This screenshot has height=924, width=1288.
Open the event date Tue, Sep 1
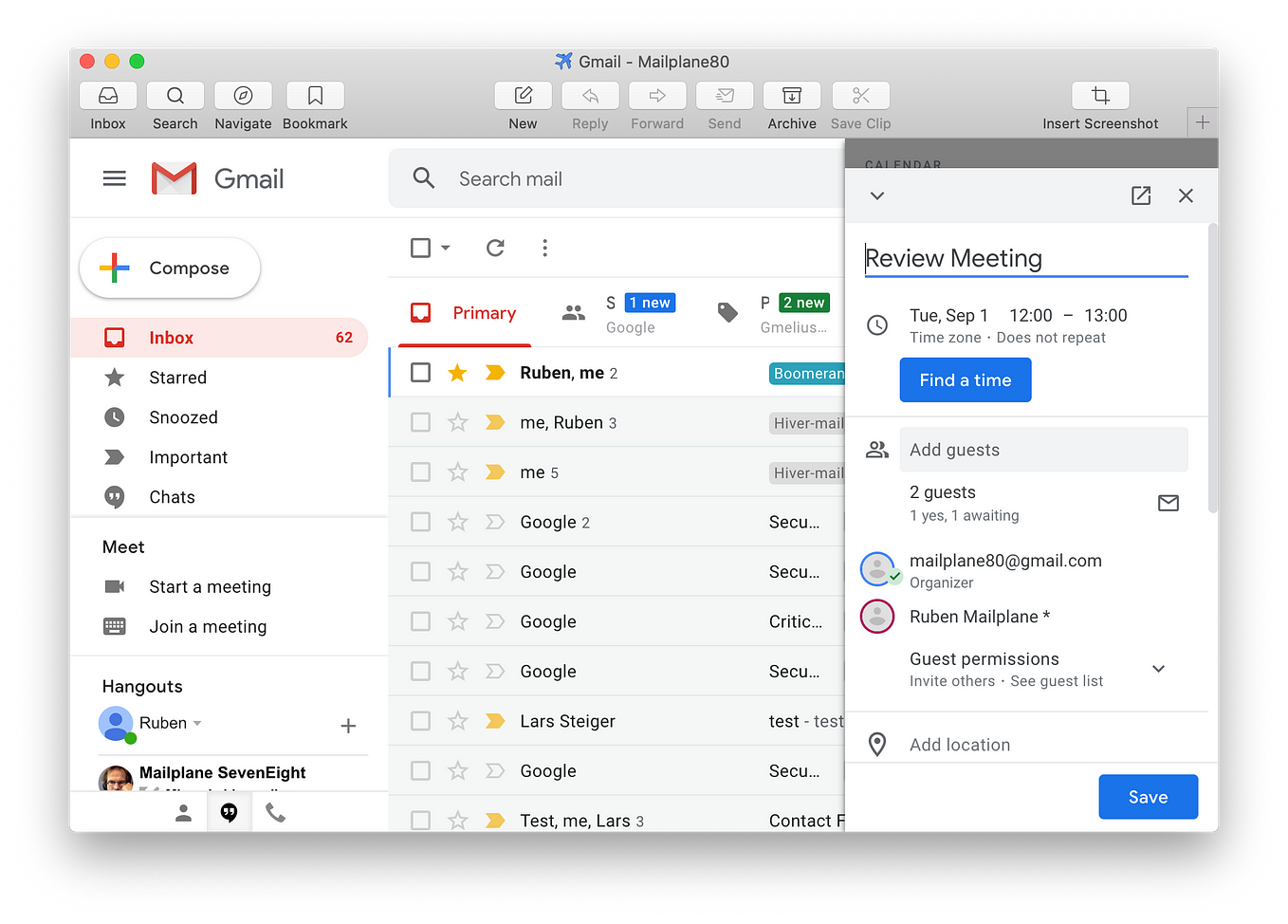click(948, 316)
